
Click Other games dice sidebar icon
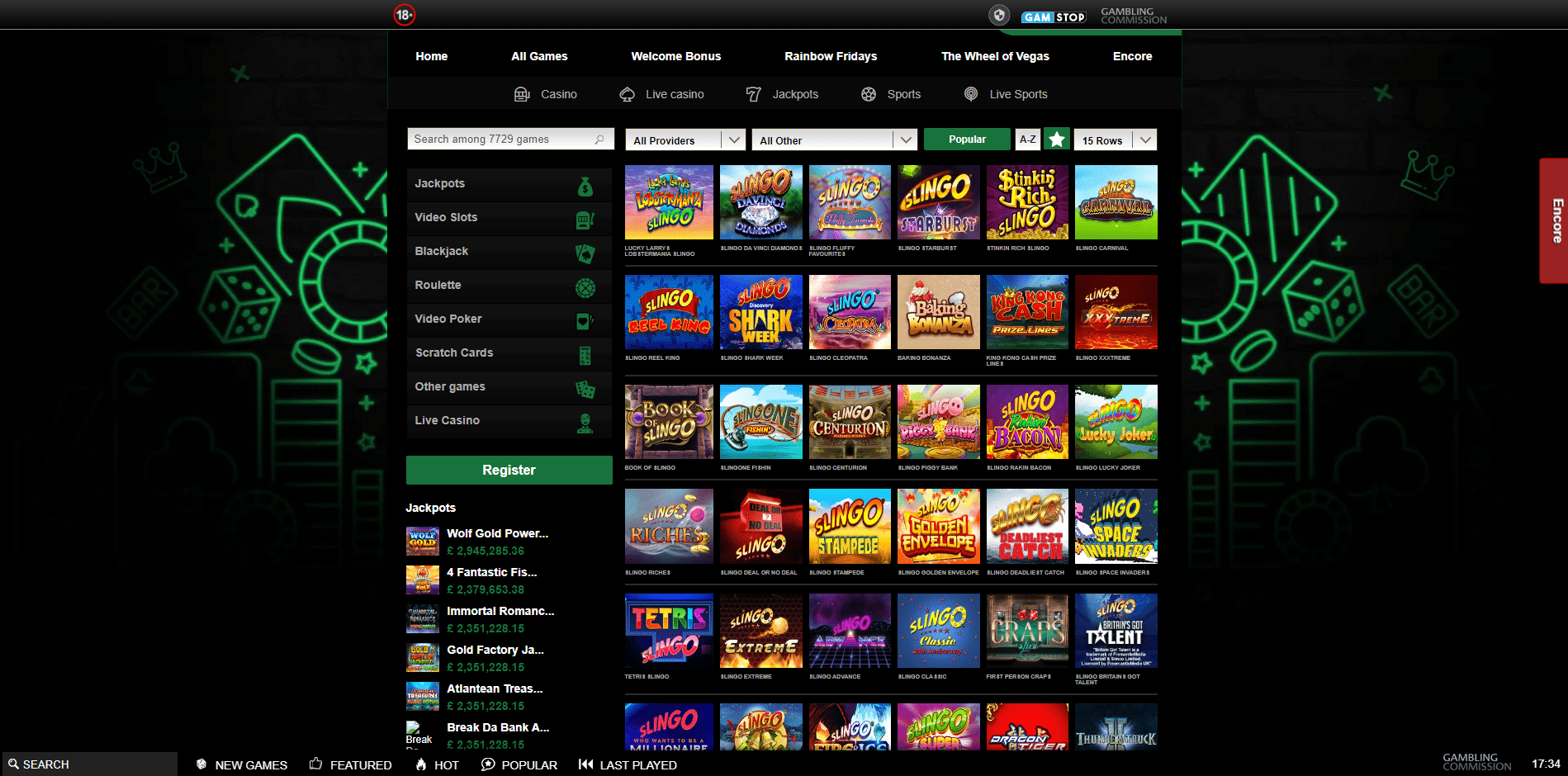(585, 389)
